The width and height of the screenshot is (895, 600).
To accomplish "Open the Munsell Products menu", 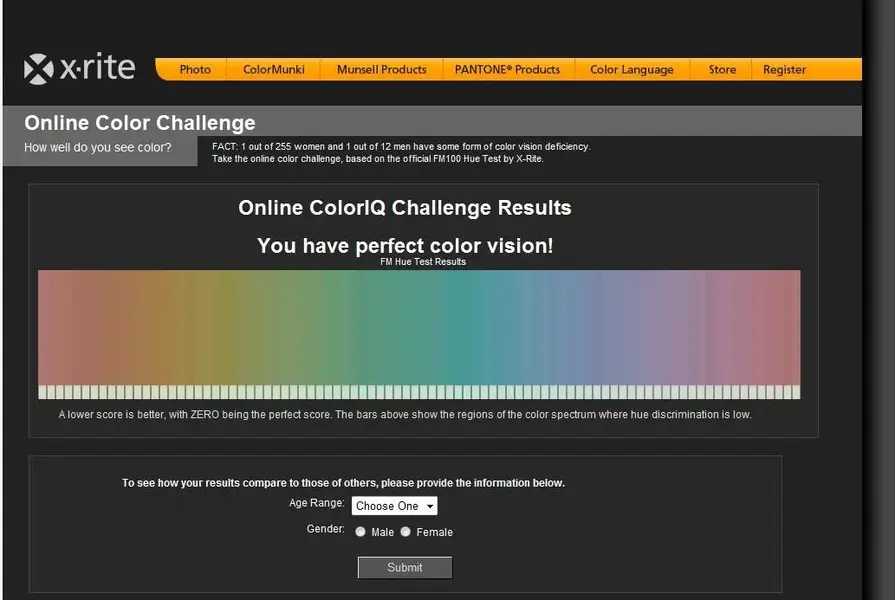I will 381,70.
